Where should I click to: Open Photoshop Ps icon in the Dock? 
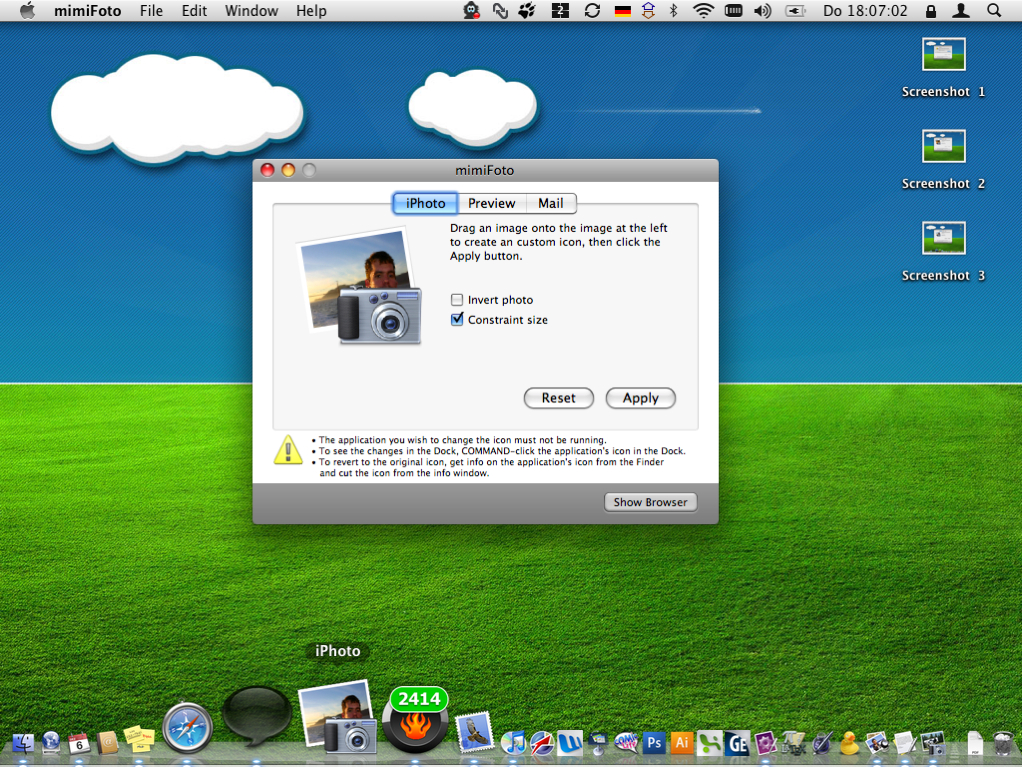(654, 742)
